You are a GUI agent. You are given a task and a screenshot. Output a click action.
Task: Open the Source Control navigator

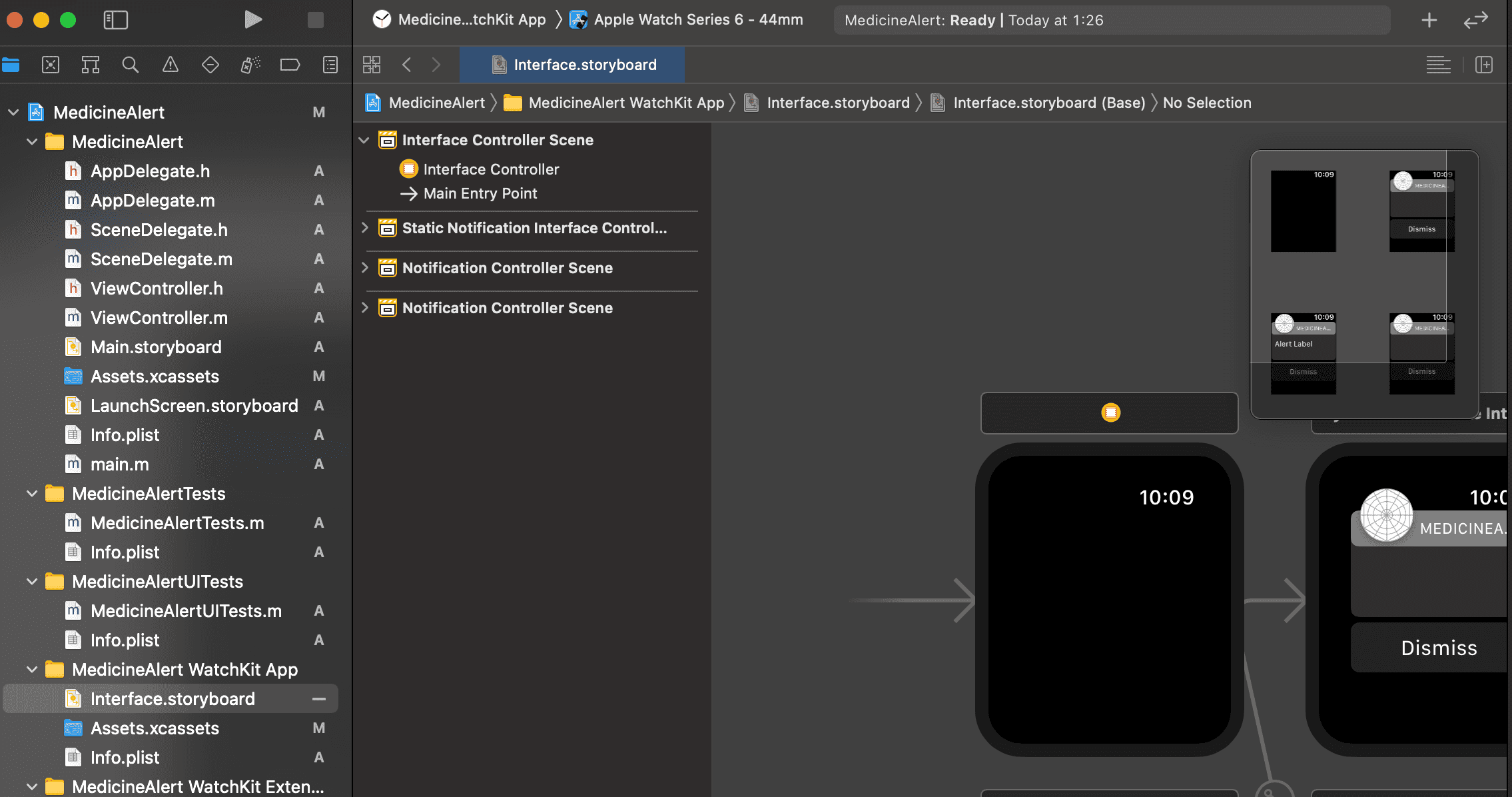click(x=51, y=65)
